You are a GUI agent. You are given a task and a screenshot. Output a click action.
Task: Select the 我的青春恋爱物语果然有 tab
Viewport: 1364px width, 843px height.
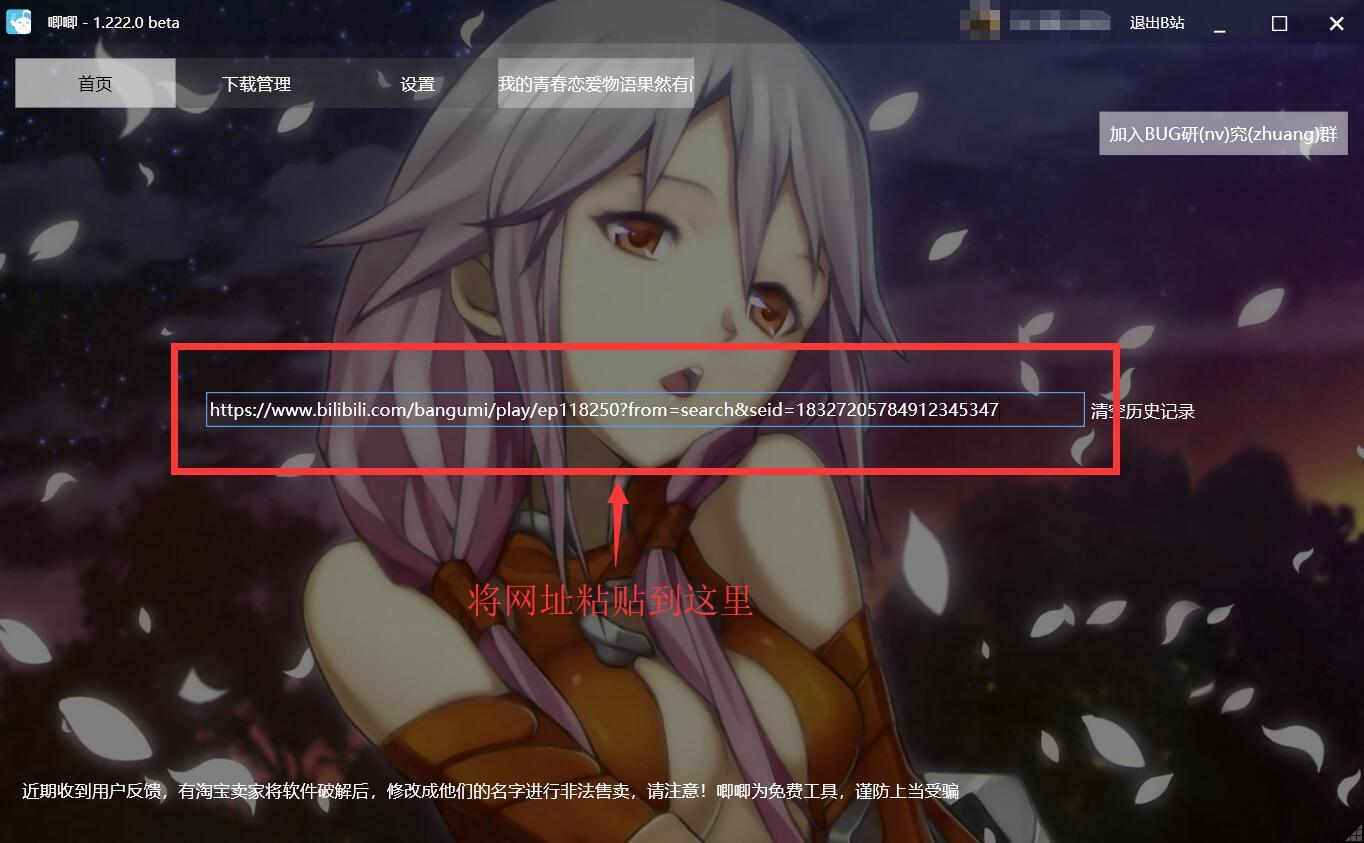pyautogui.click(x=596, y=83)
